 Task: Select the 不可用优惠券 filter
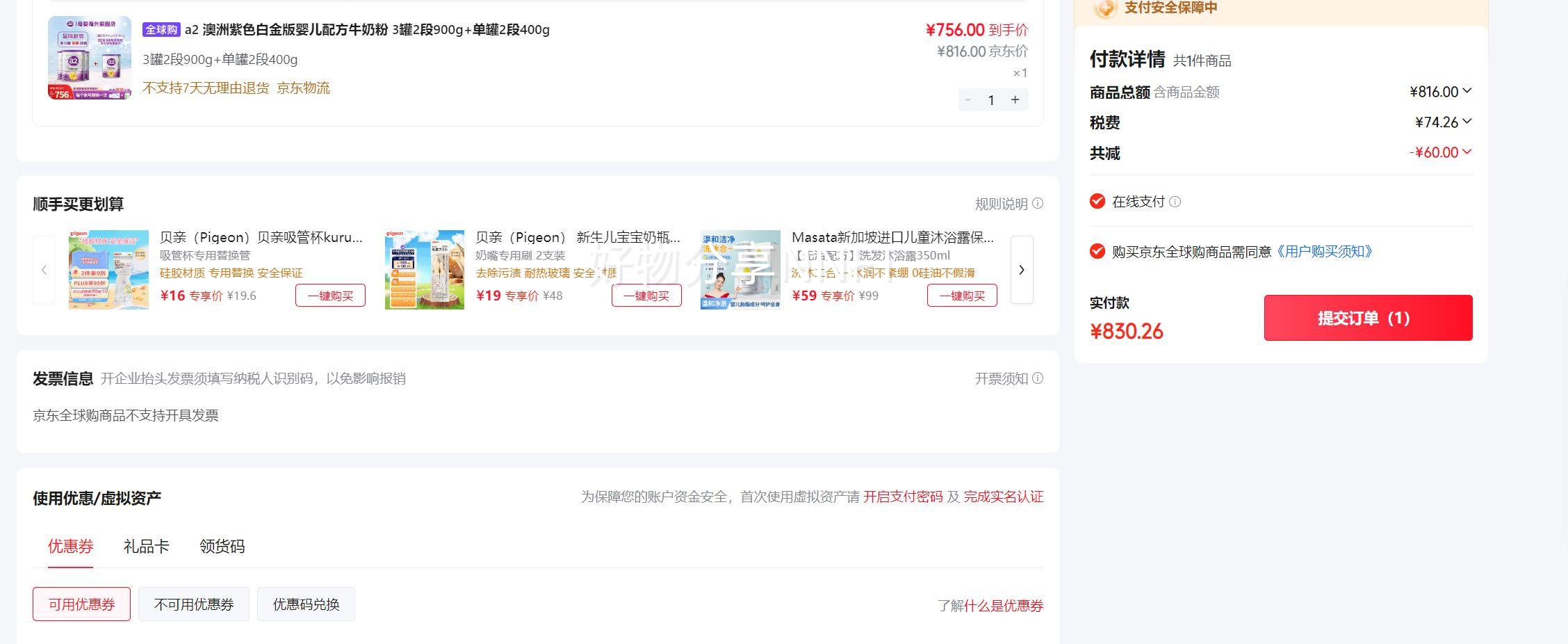pyautogui.click(x=193, y=604)
